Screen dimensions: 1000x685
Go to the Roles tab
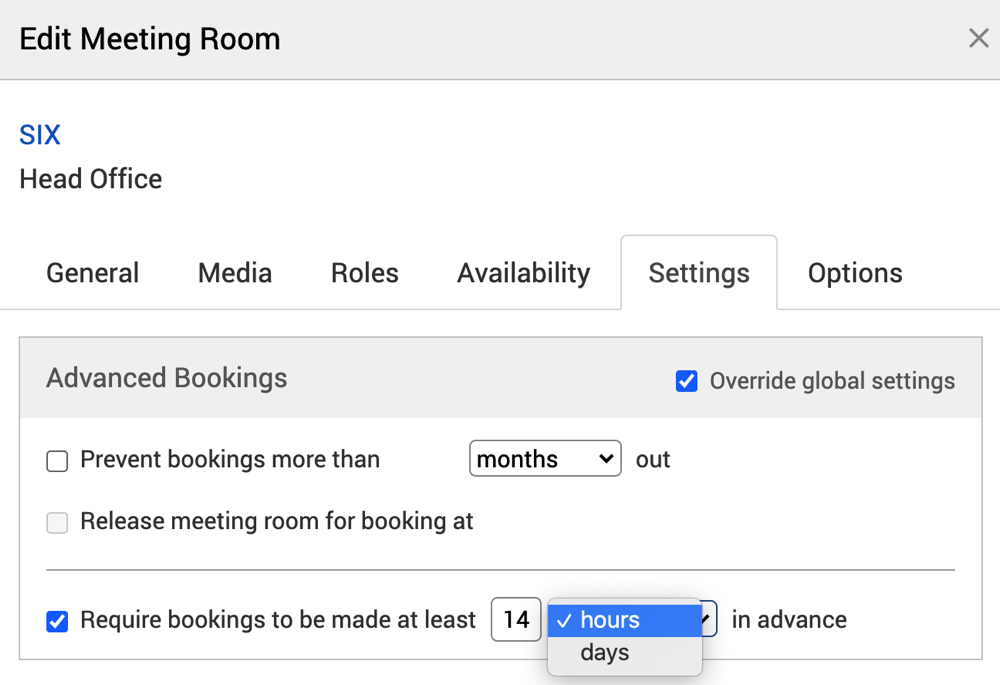[x=365, y=273]
